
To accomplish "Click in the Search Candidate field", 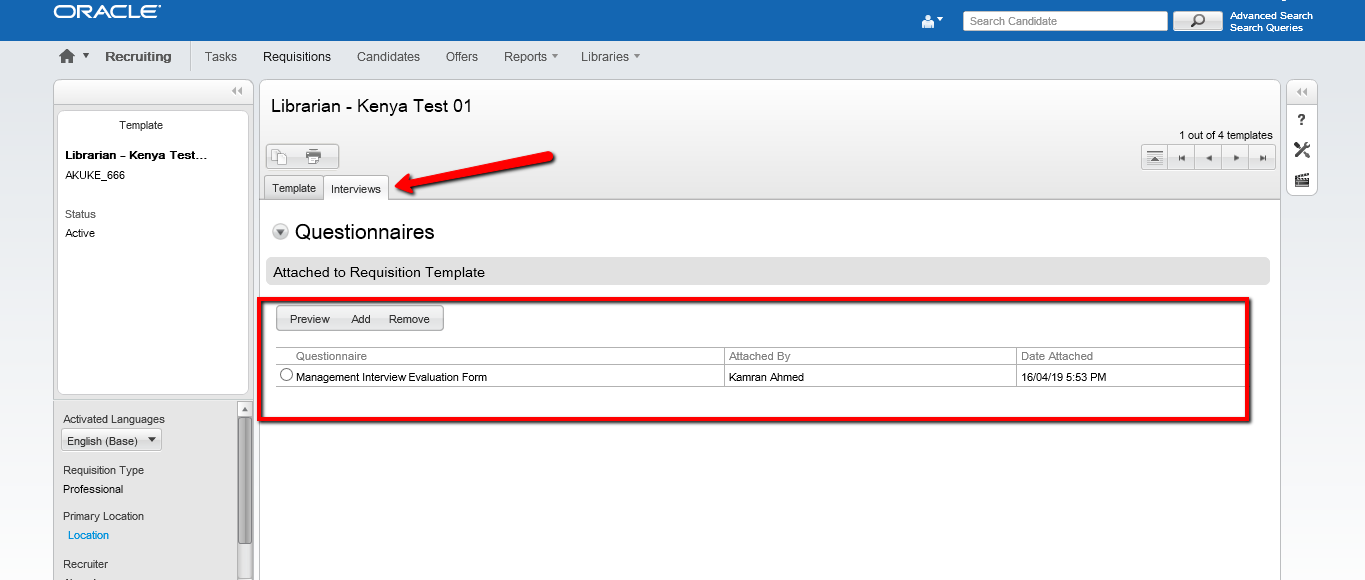I will [1065, 21].
